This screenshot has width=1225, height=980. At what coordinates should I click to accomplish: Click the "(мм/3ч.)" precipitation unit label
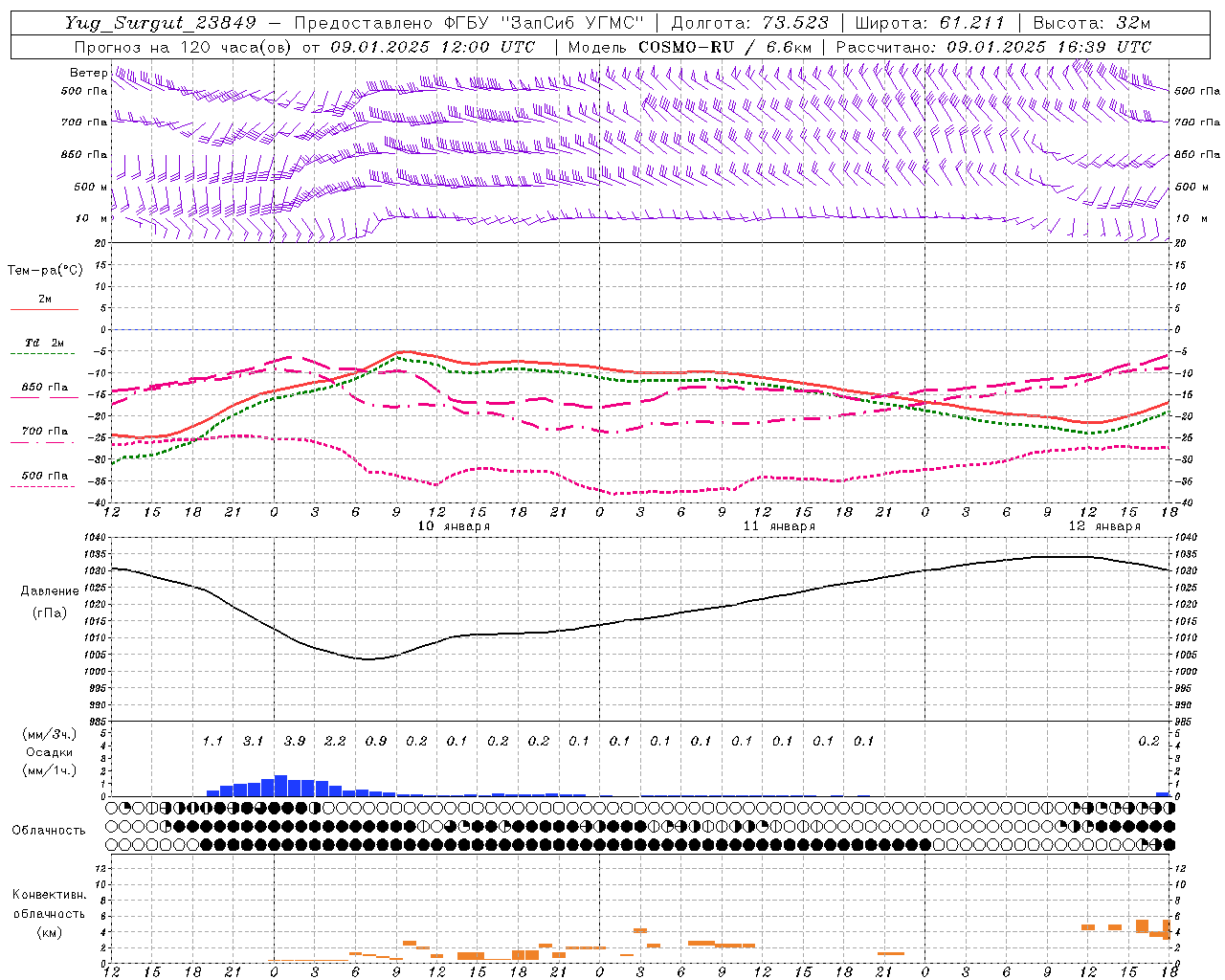pos(50,734)
